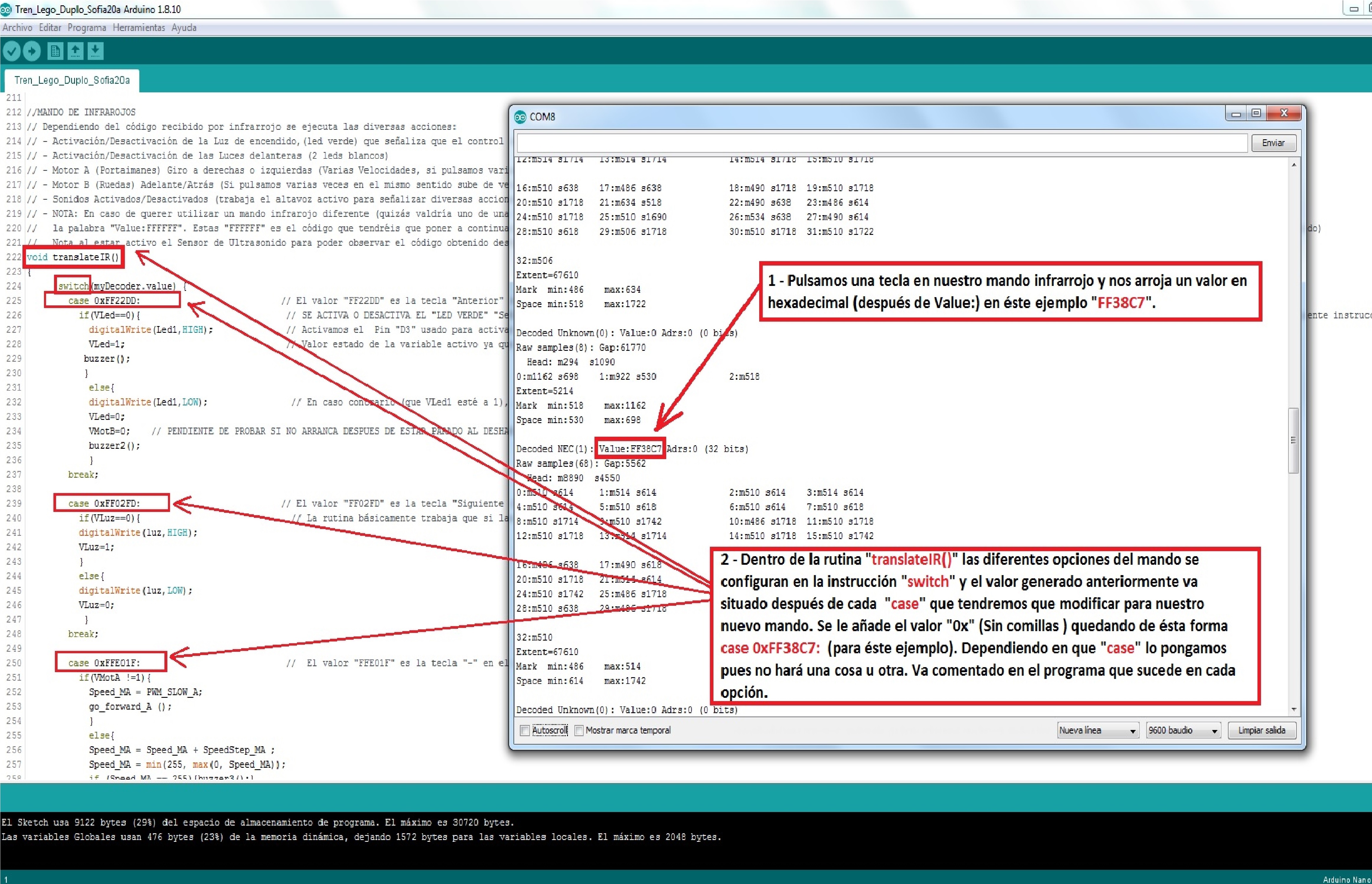Click the '222' line number in the gutter
1372x884 pixels.
pyautogui.click(x=14, y=257)
